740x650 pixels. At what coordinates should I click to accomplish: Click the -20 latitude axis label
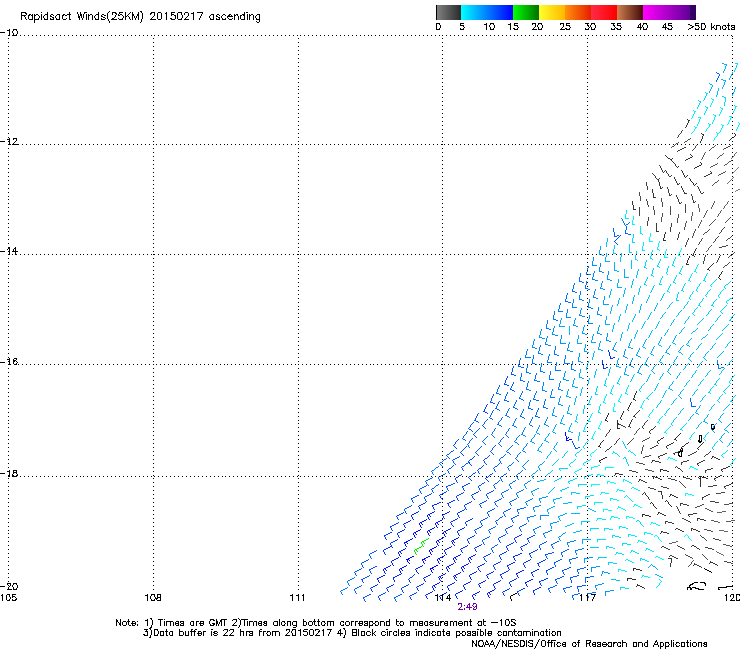pyautogui.click(x=9, y=586)
